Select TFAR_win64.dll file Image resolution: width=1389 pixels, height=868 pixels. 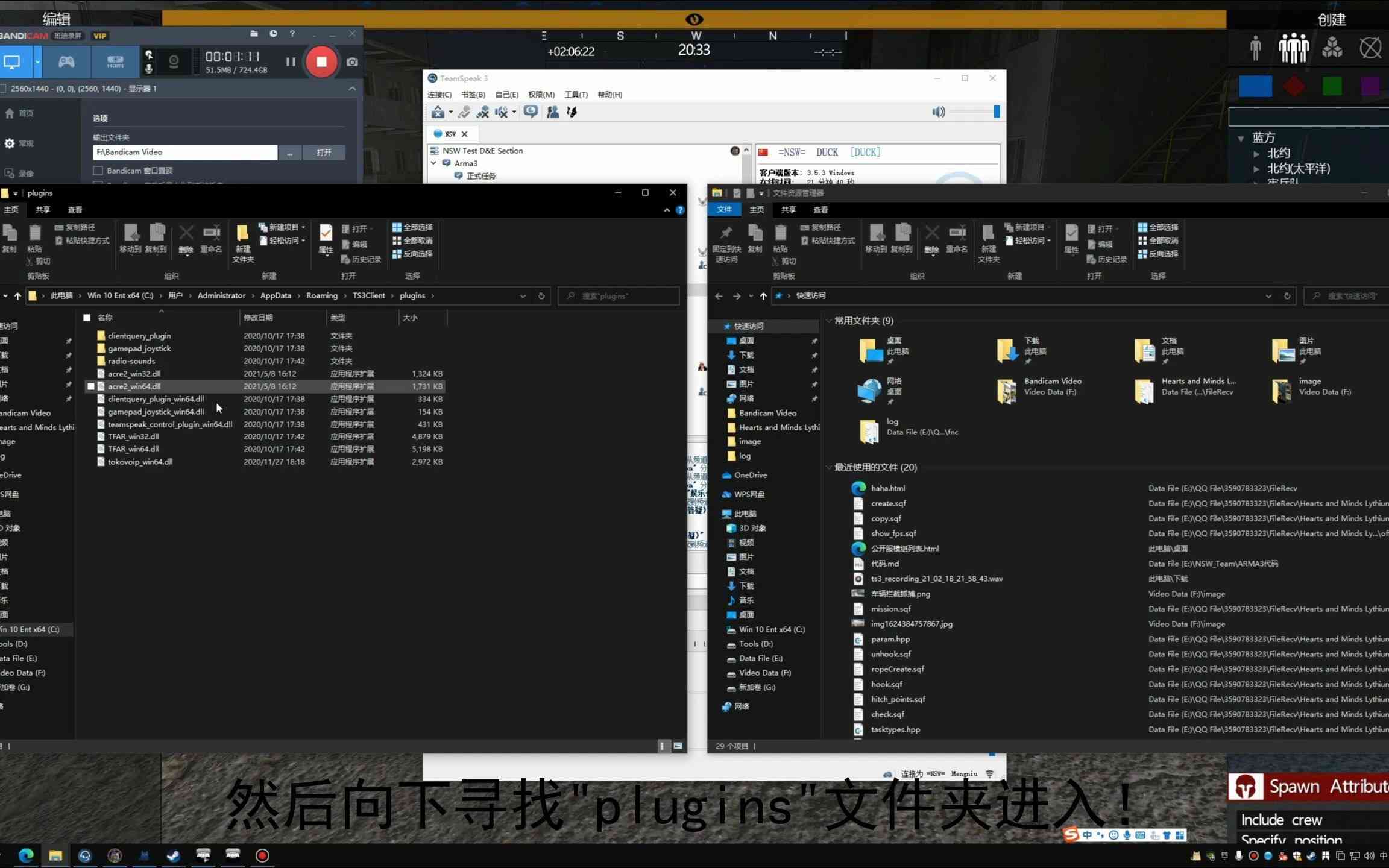(x=133, y=449)
